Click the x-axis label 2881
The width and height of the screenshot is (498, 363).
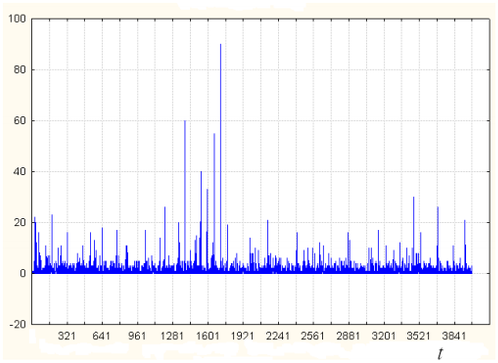click(x=348, y=336)
